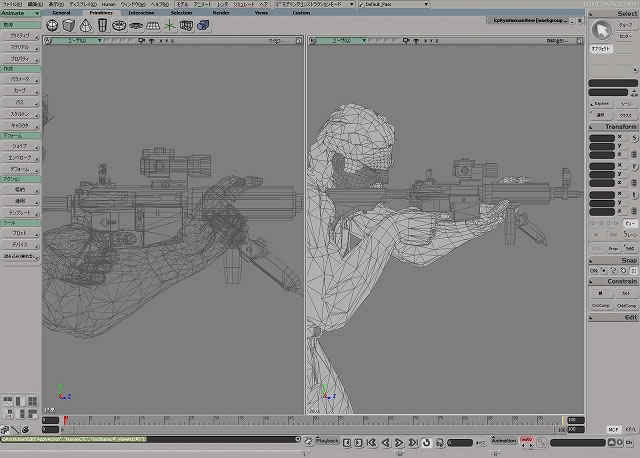This screenshot has width=640, height=458.
Task: Click the Explore button
Action: click(601, 103)
